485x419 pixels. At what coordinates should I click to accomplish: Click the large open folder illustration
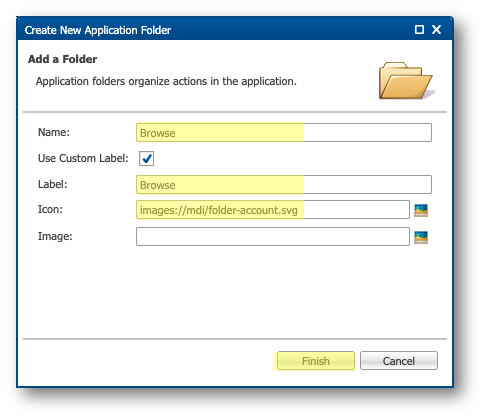click(x=405, y=80)
